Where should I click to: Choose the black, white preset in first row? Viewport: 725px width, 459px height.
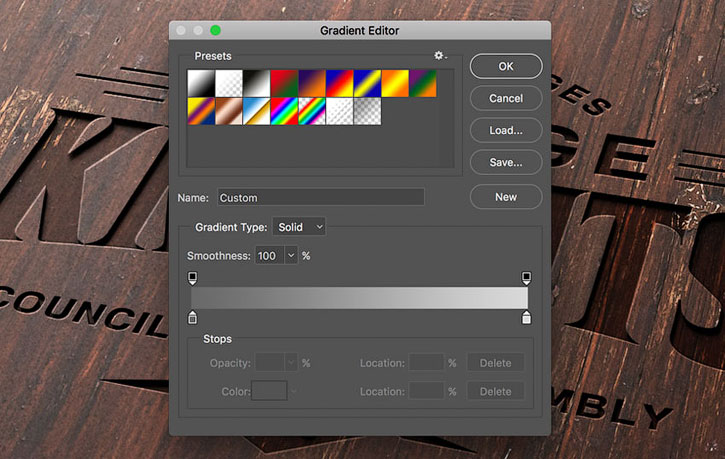257,83
